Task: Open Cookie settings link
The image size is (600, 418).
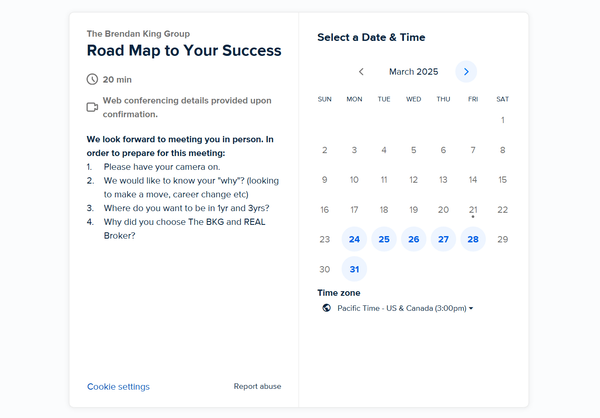Action: click(x=118, y=387)
